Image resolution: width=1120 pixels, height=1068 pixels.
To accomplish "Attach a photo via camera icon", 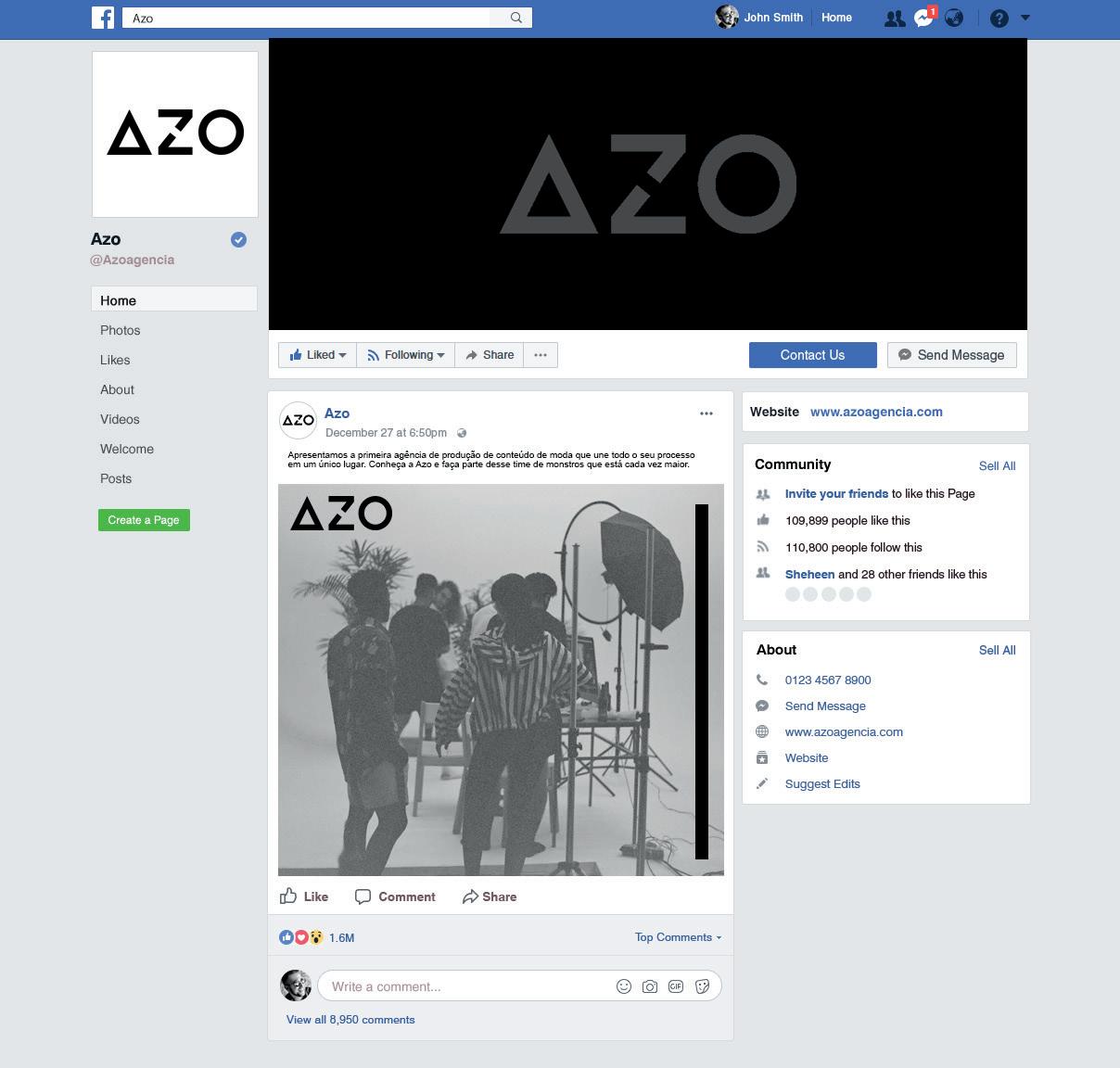I will tap(650, 986).
